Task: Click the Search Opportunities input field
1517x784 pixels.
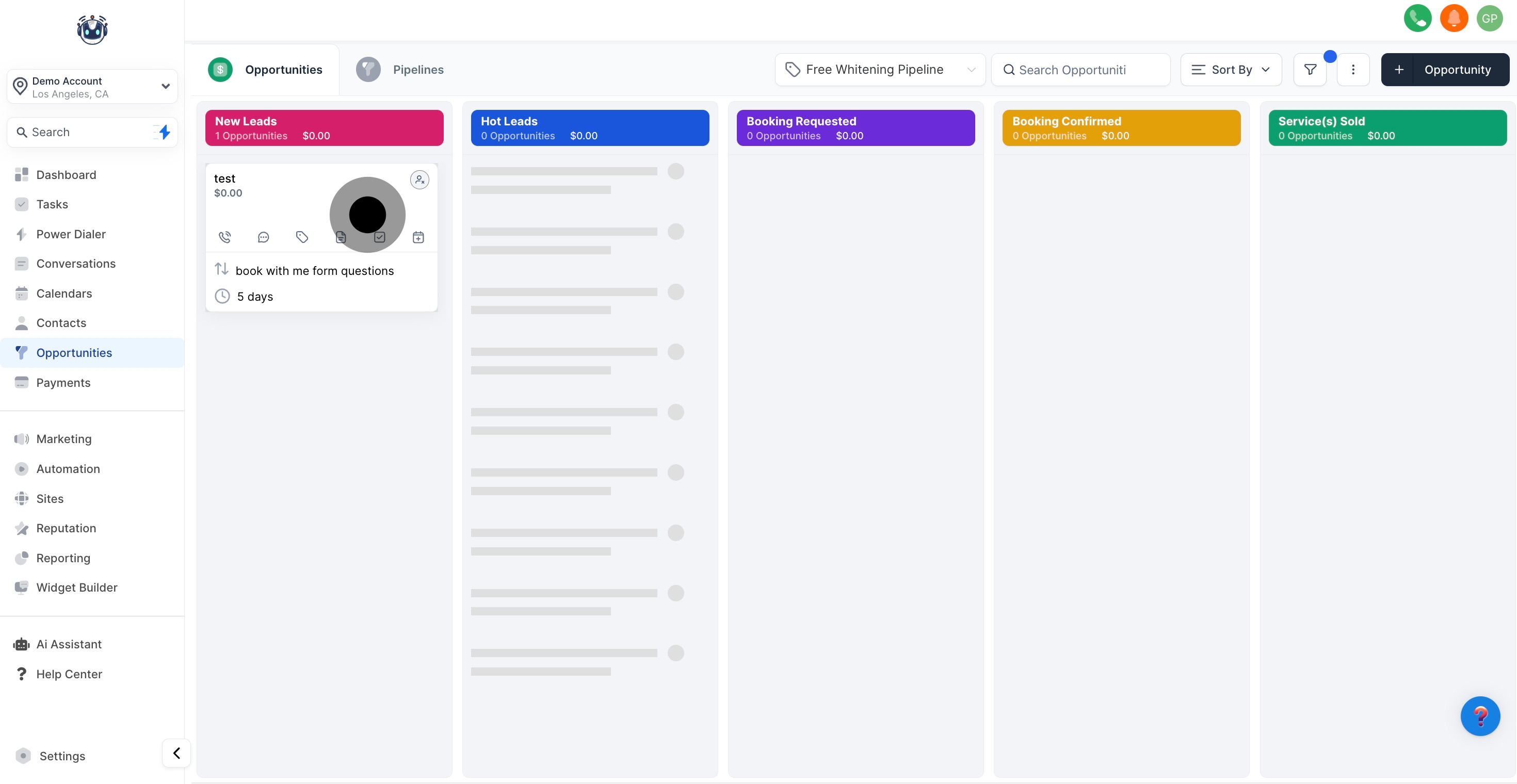Action: coord(1080,70)
